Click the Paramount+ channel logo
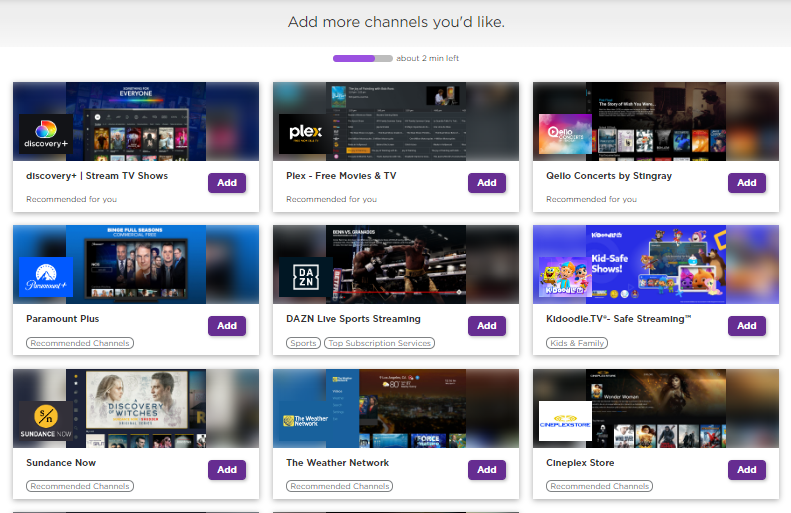Image resolution: width=791 pixels, height=513 pixels. 46,277
